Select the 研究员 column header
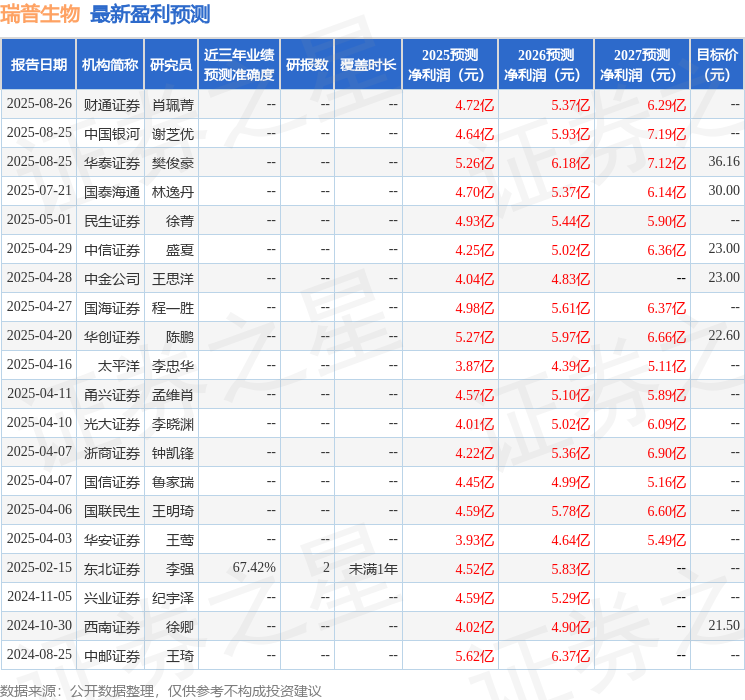 [x=171, y=65]
